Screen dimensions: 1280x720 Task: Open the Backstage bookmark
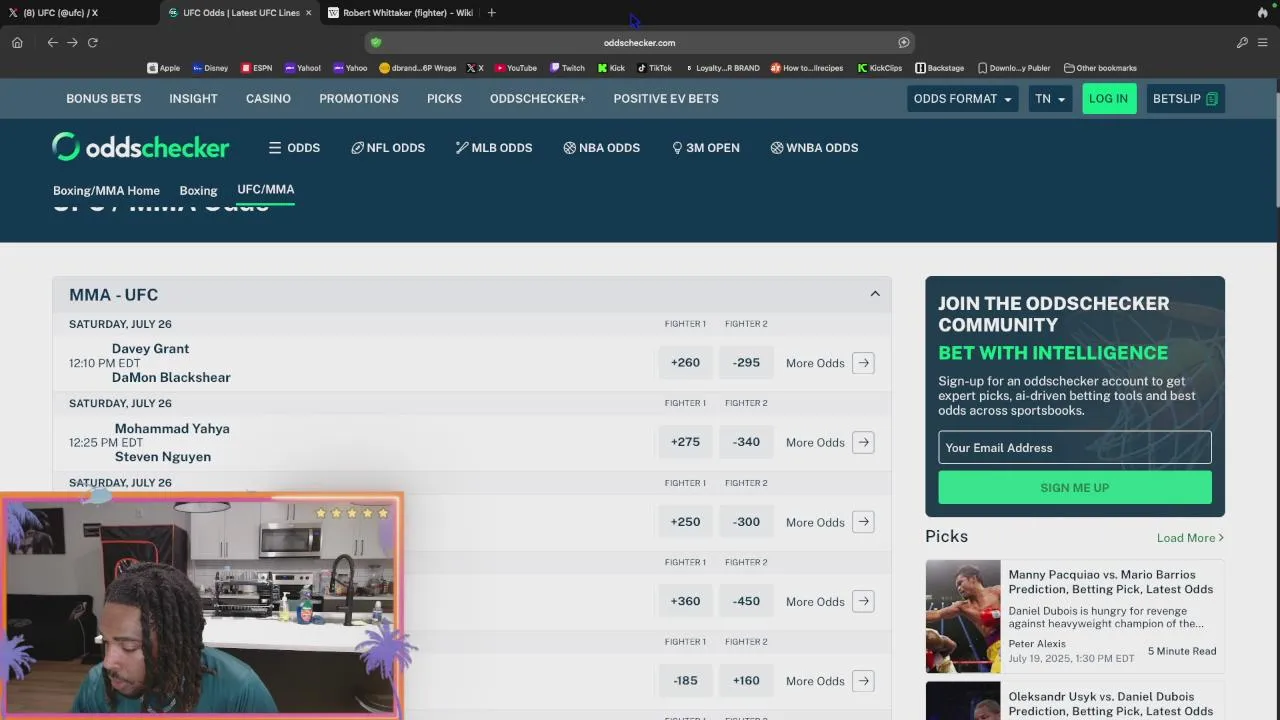point(940,68)
